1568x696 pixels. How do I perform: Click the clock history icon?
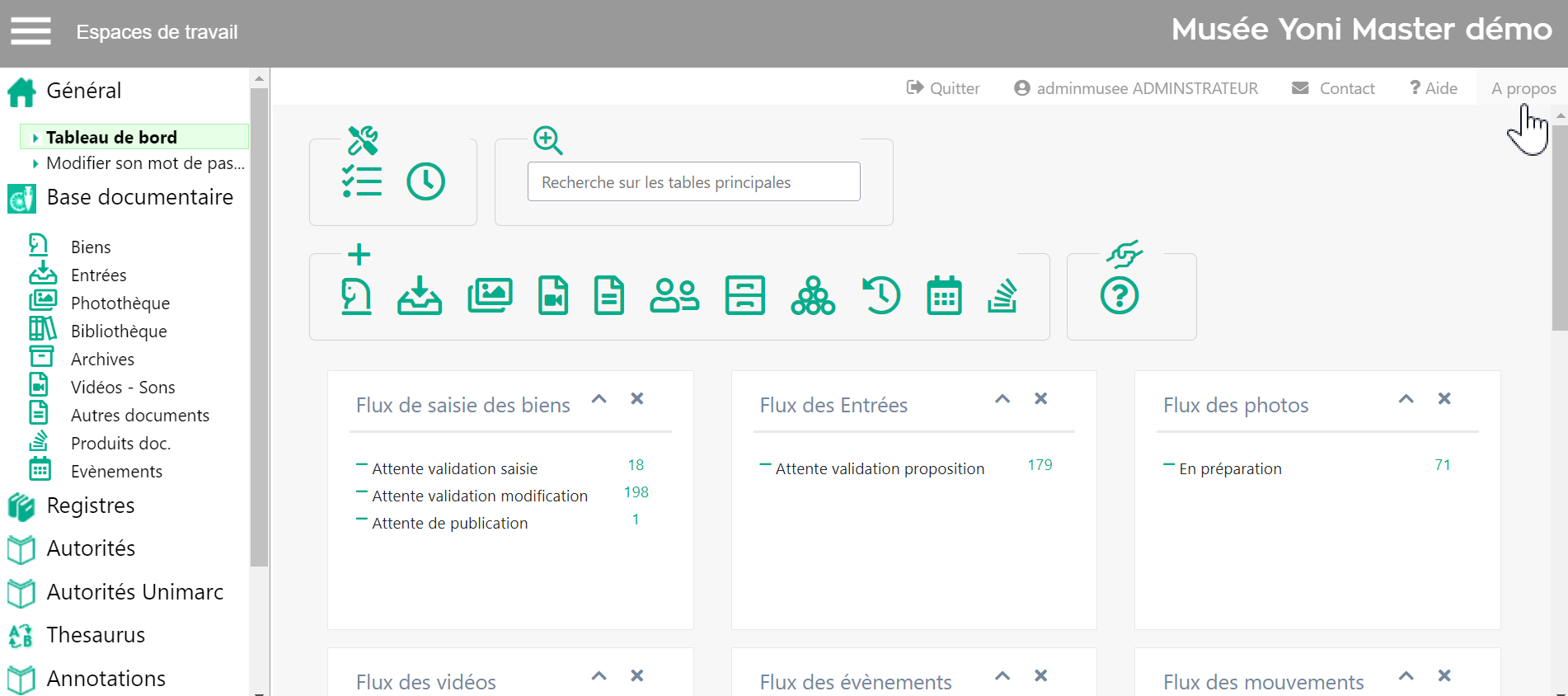point(425,181)
